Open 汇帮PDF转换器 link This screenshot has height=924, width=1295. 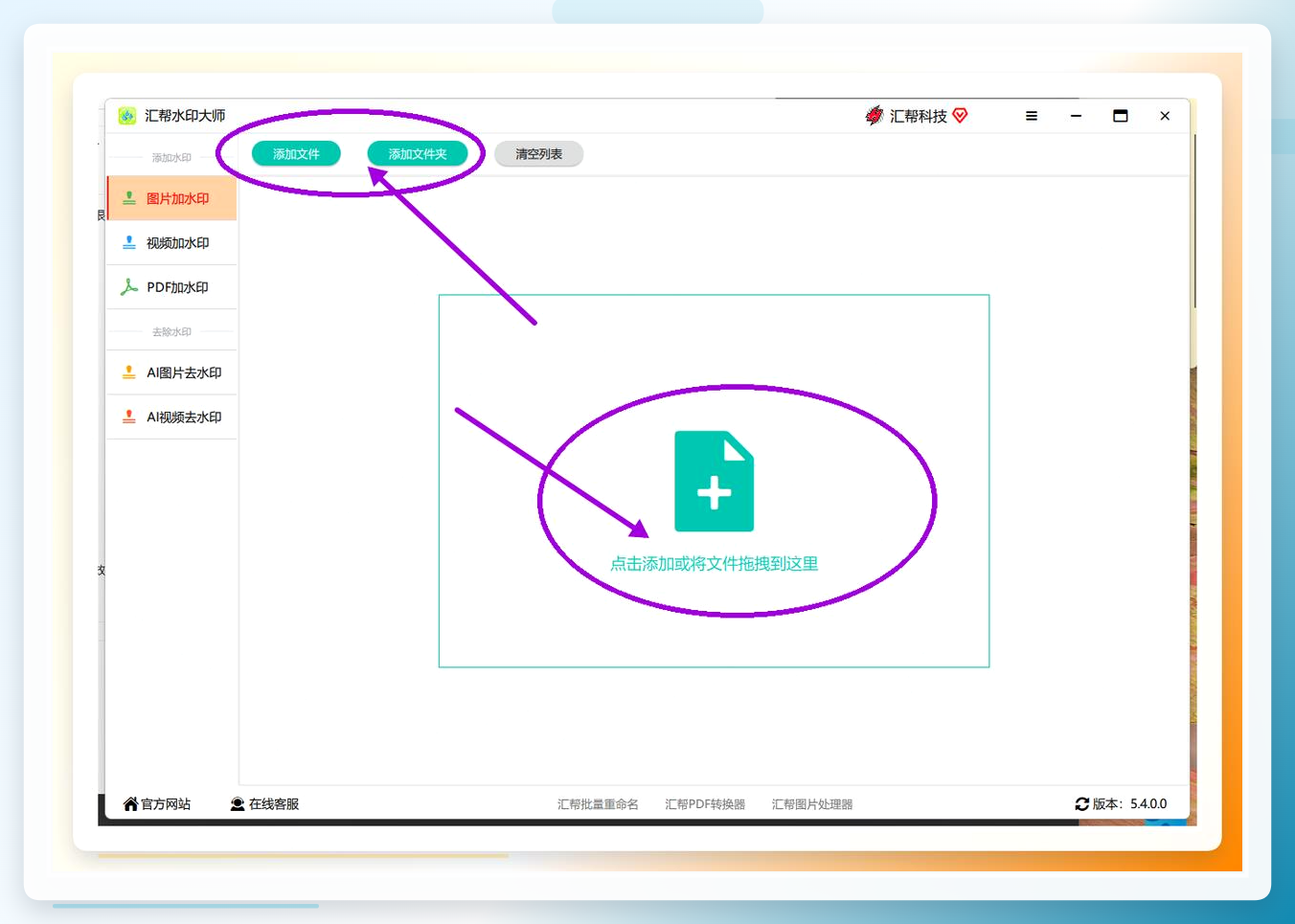pyautogui.click(x=705, y=804)
